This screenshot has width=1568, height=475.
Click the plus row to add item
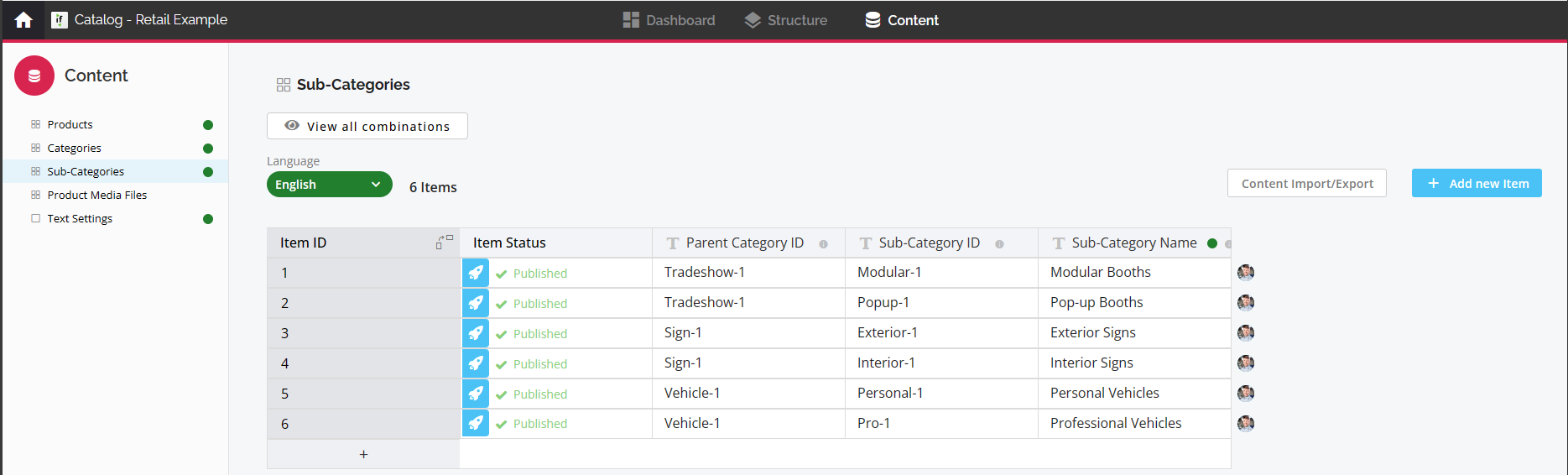pyautogui.click(x=363, y=454)
